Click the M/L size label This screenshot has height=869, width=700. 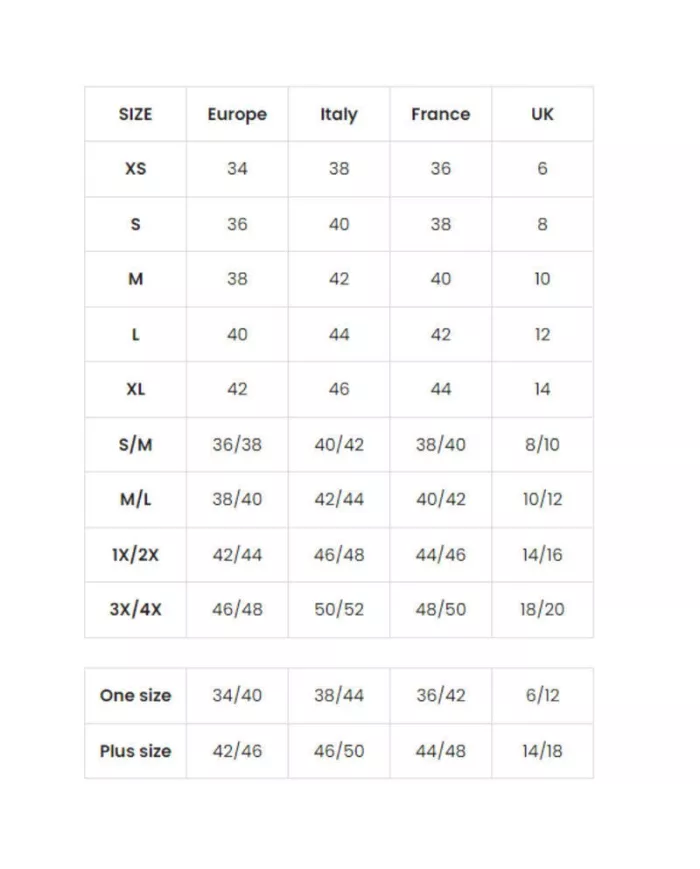(x=135, y=499)
